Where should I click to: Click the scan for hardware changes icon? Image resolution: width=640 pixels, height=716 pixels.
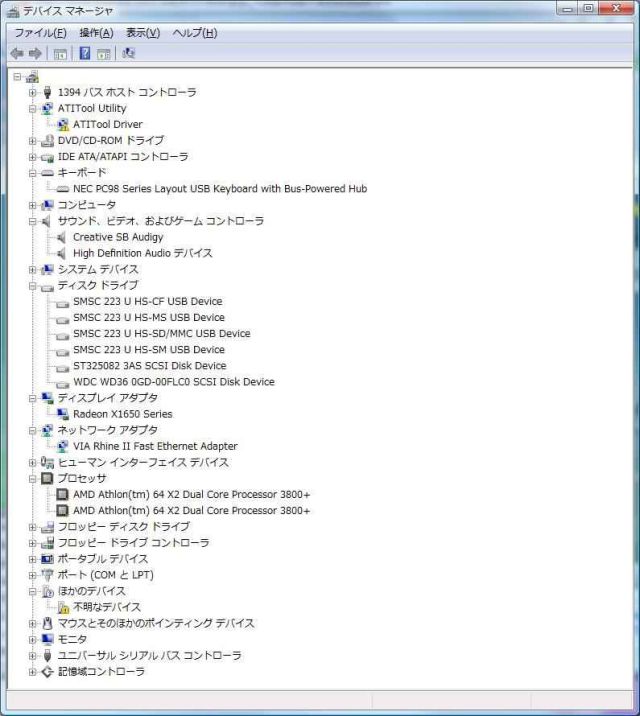click(x=128, y=53)
